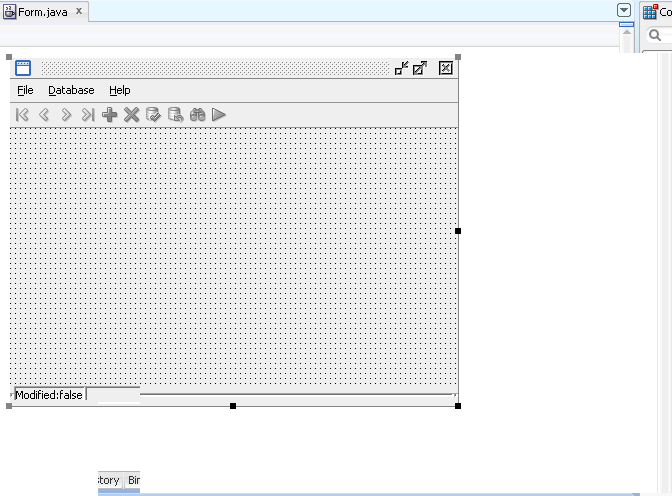Screen dimensions: 672x496
Task: Click empty status field next to Modified
Action: pyautogui.click(x=113, y=394)
